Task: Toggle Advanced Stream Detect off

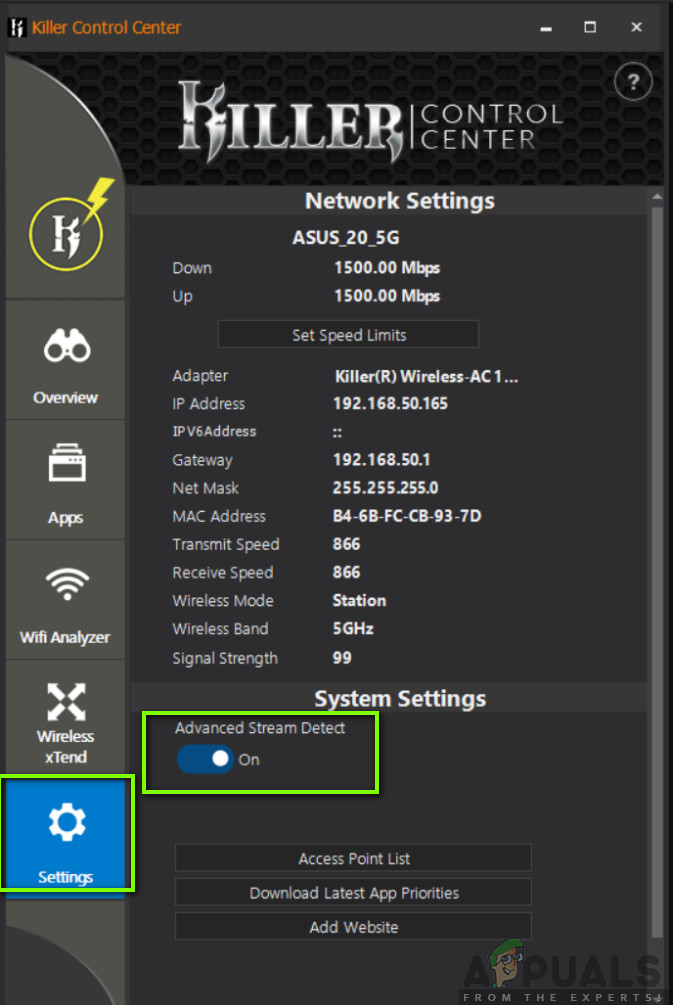Action: [205, 759]
